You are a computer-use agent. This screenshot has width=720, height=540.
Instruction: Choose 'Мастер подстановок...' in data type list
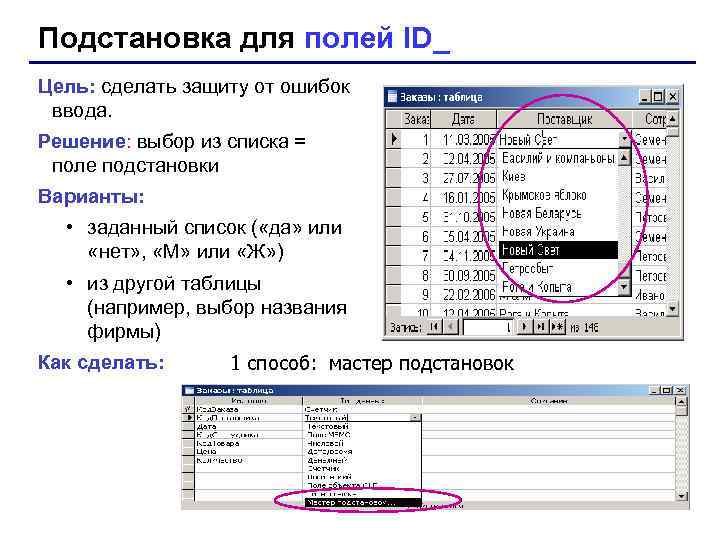[363, 503]
